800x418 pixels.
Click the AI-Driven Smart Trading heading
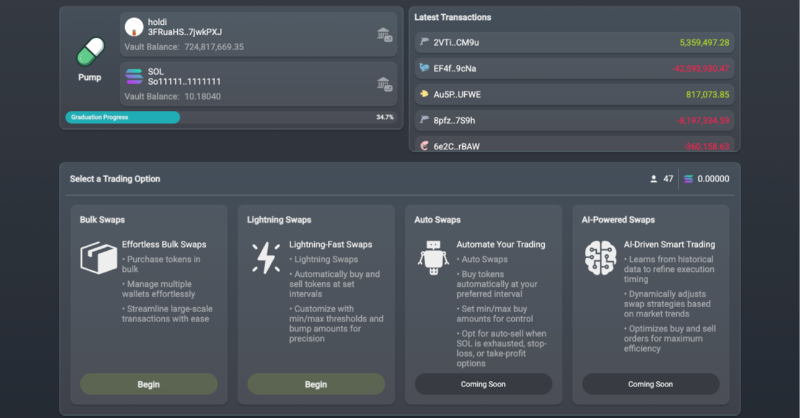669,244
